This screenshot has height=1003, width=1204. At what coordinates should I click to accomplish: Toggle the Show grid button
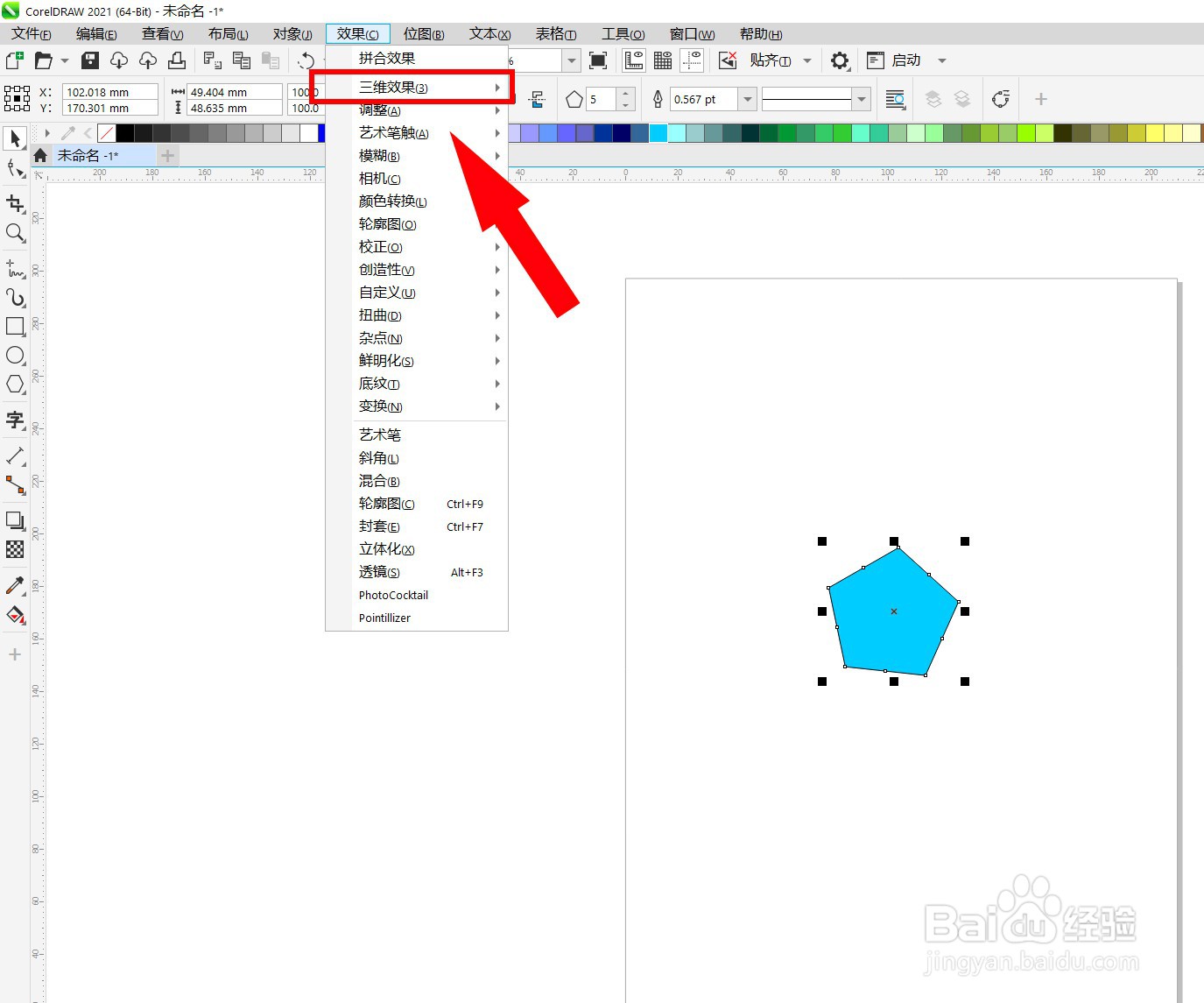click(x=663, y=60)
